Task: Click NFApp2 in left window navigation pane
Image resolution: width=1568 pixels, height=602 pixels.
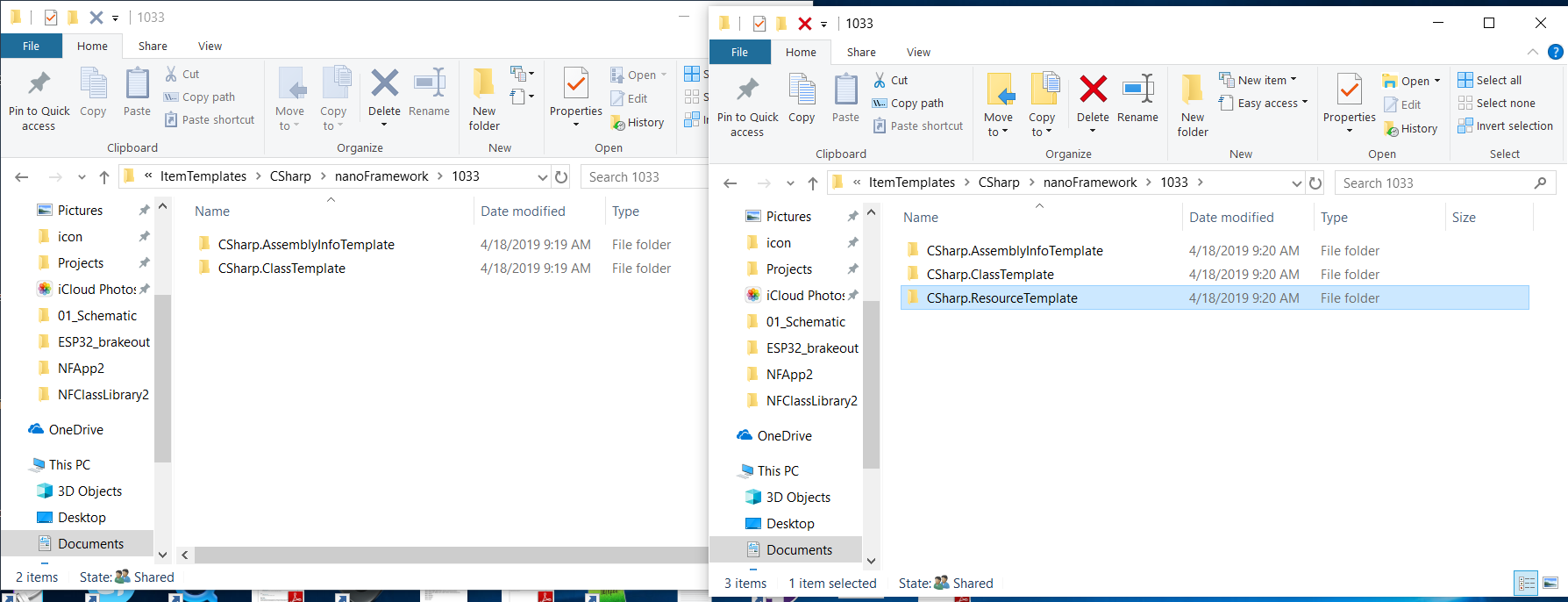Action: click(x=81, y=369)
